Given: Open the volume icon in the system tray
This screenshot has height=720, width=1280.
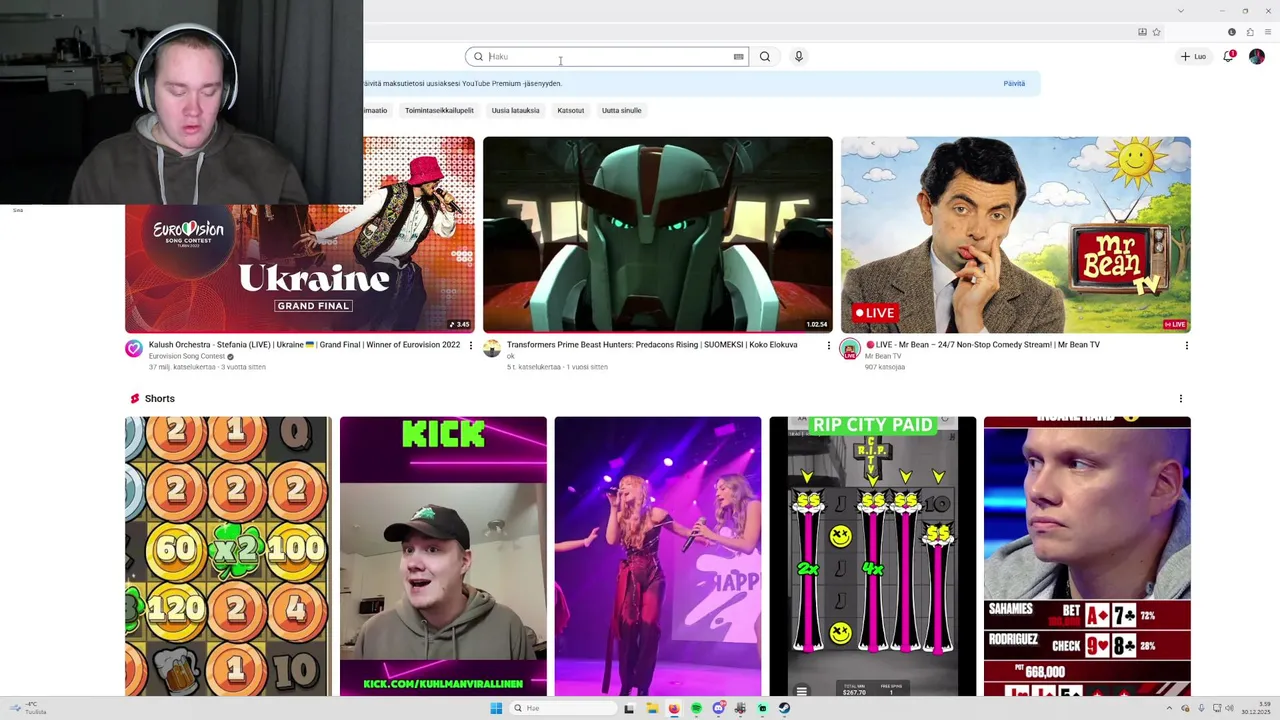Looking at the screenshot, I should (1229, 708).
